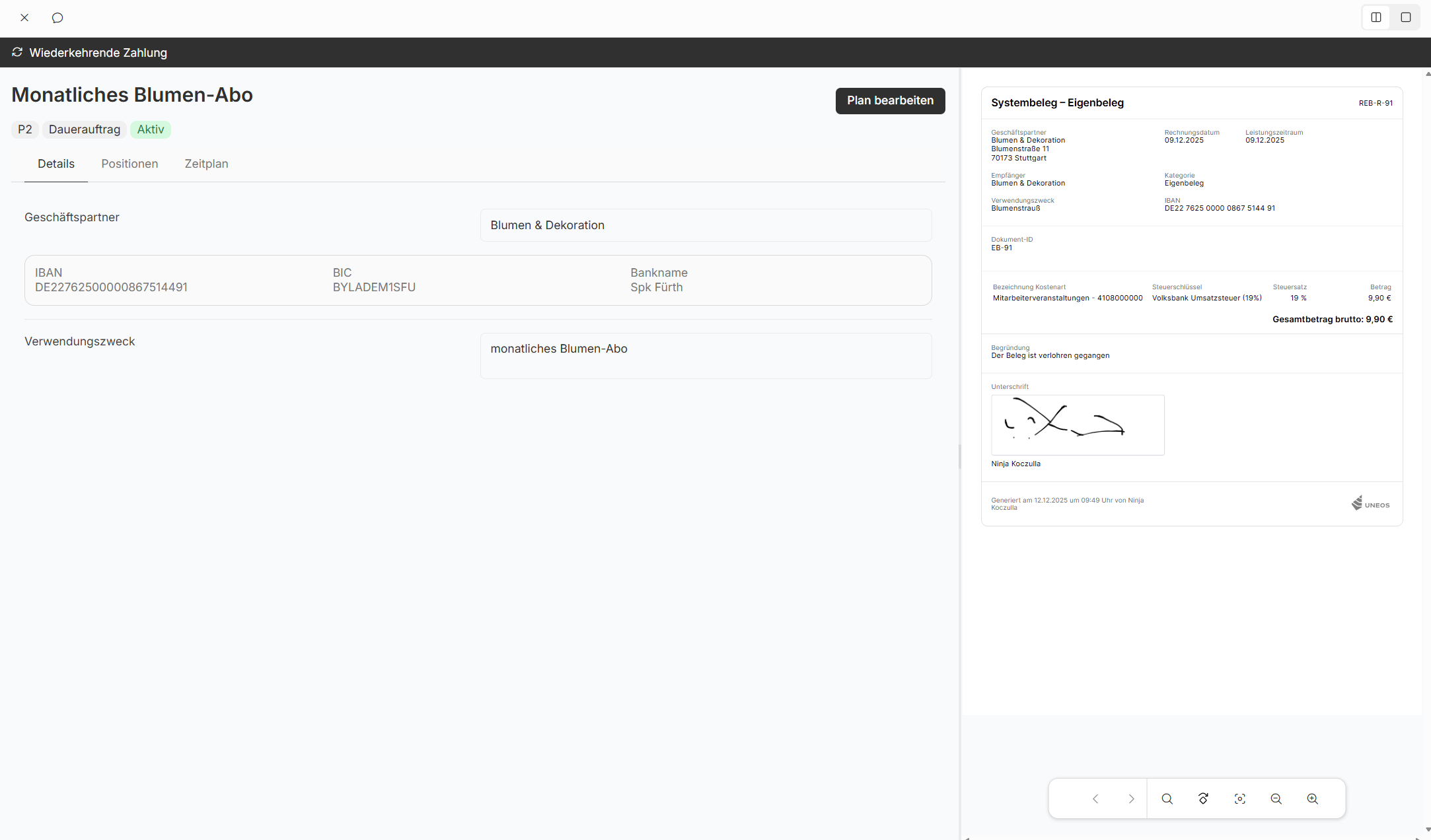Click the signature image in document
This screenshot has width=1431, height=840.
pyautogui.click(x=1078, y=425)
